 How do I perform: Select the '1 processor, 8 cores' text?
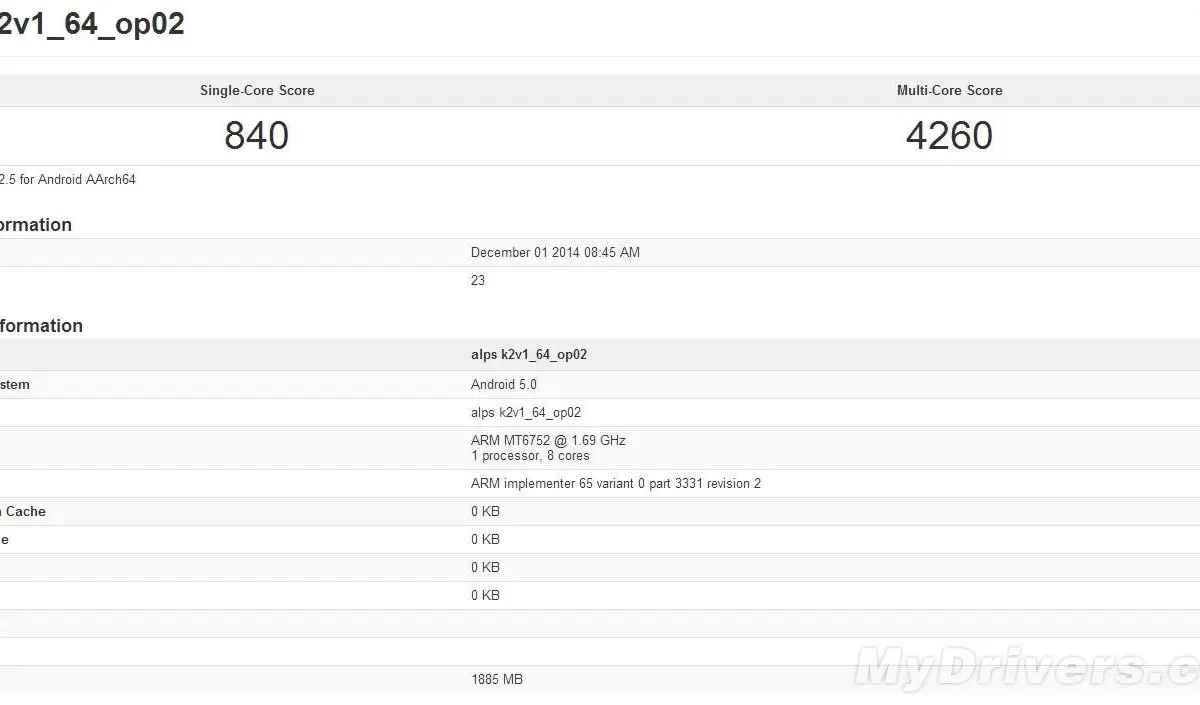coord(530,456)
